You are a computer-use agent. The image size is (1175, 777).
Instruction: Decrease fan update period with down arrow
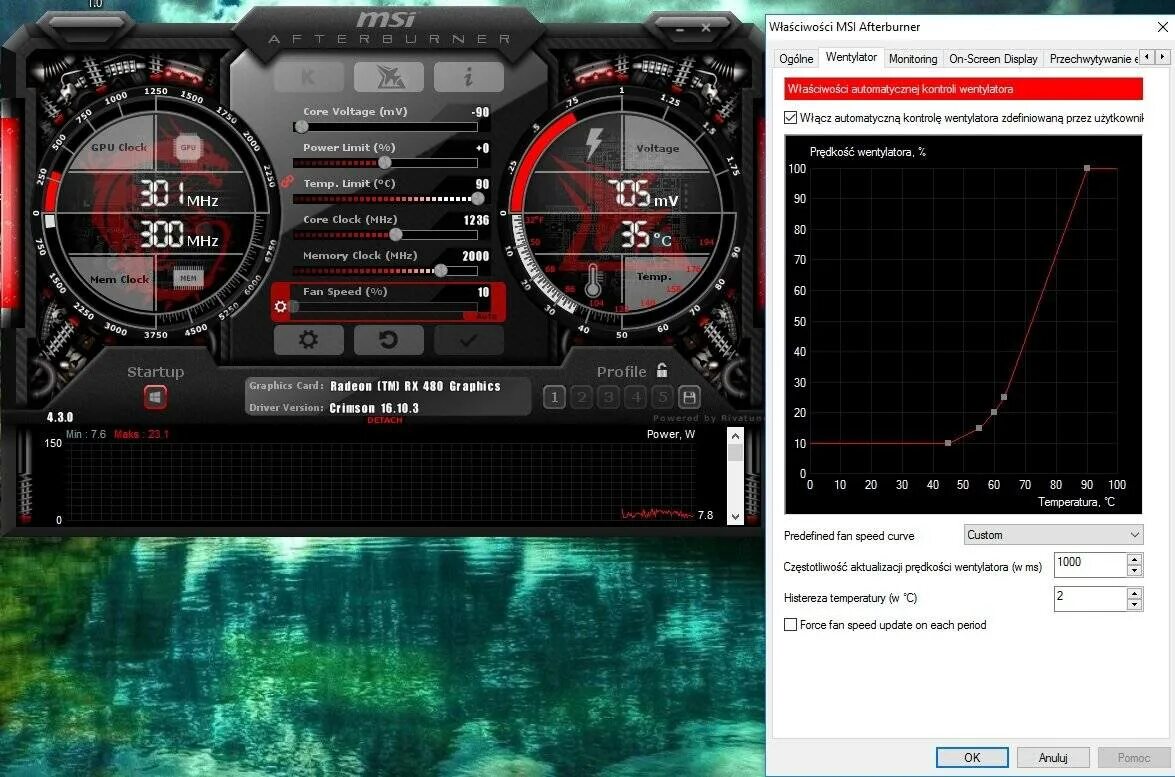1135,571
